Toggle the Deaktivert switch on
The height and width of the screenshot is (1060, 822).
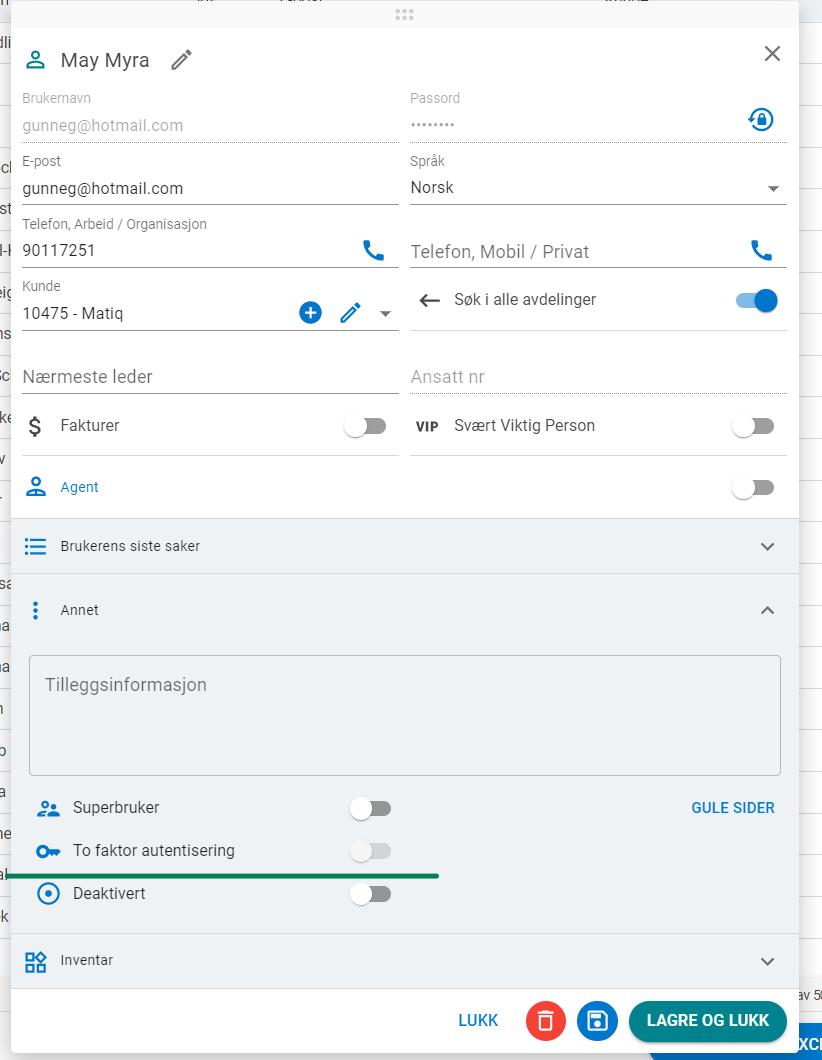370,894
